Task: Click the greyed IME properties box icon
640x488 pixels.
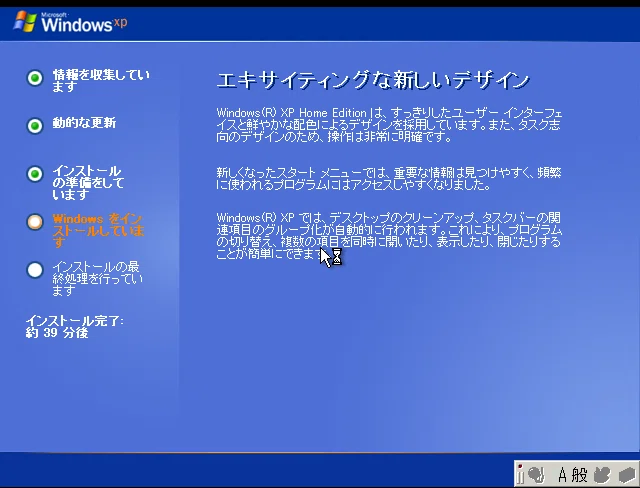Action: [x=627, y=475]
